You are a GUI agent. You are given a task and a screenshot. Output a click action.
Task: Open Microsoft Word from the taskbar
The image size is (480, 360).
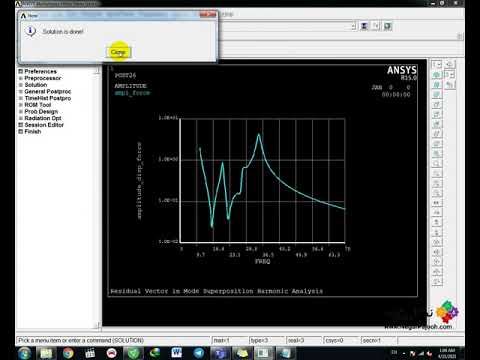(177, 353)
